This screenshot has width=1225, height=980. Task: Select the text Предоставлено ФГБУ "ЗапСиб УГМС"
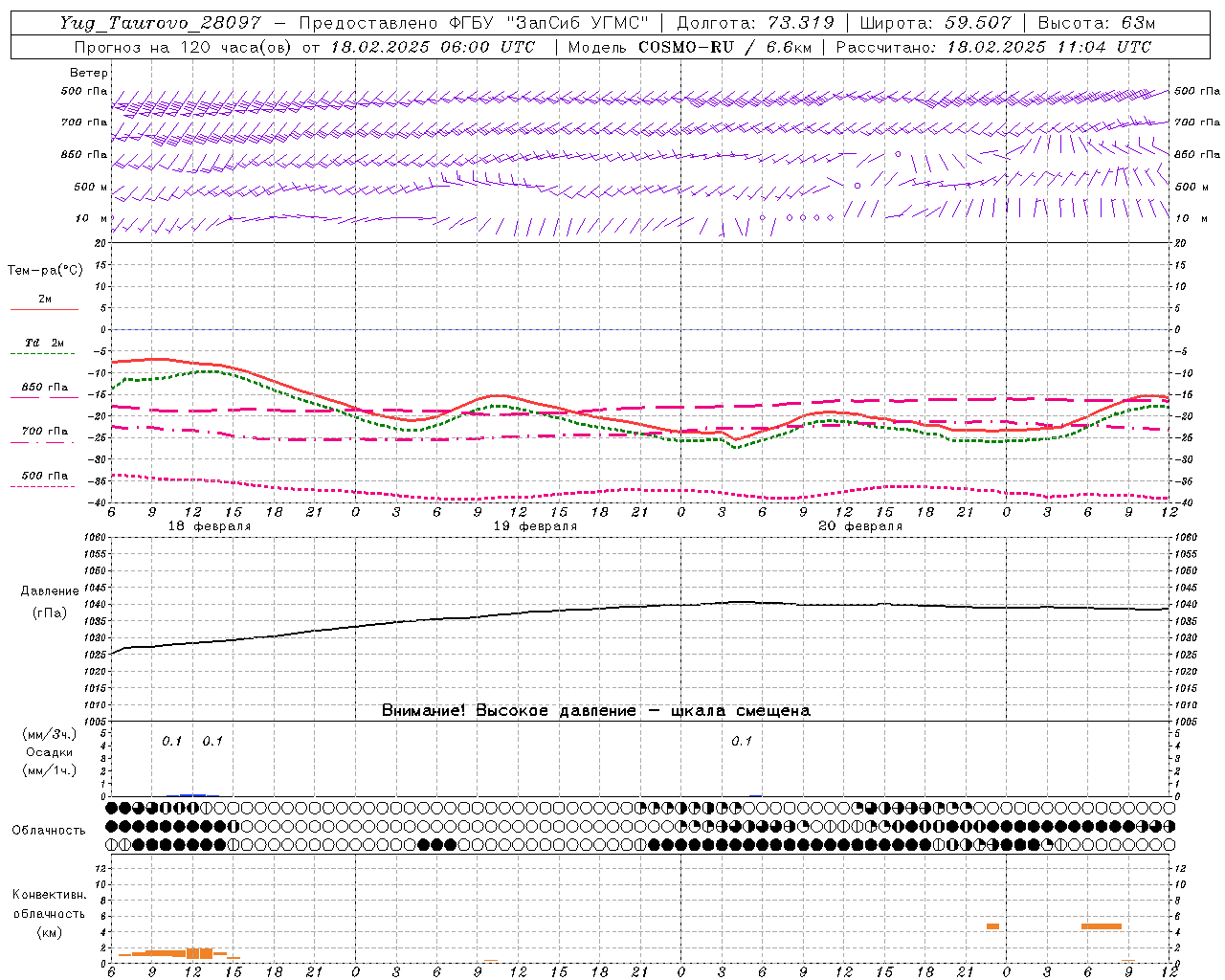pos(474,23)
